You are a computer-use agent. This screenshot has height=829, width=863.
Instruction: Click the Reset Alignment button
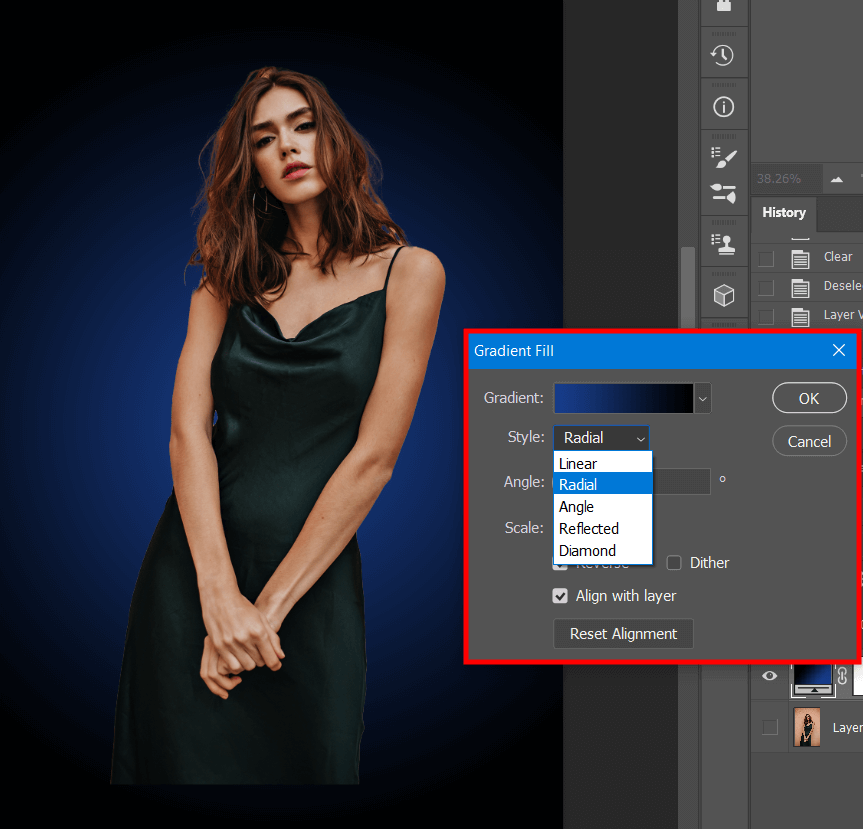[623, 634]
